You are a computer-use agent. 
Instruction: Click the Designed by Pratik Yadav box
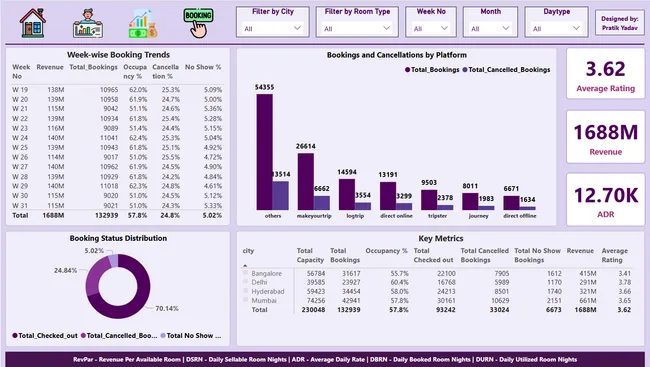click(x=620, y=23)
